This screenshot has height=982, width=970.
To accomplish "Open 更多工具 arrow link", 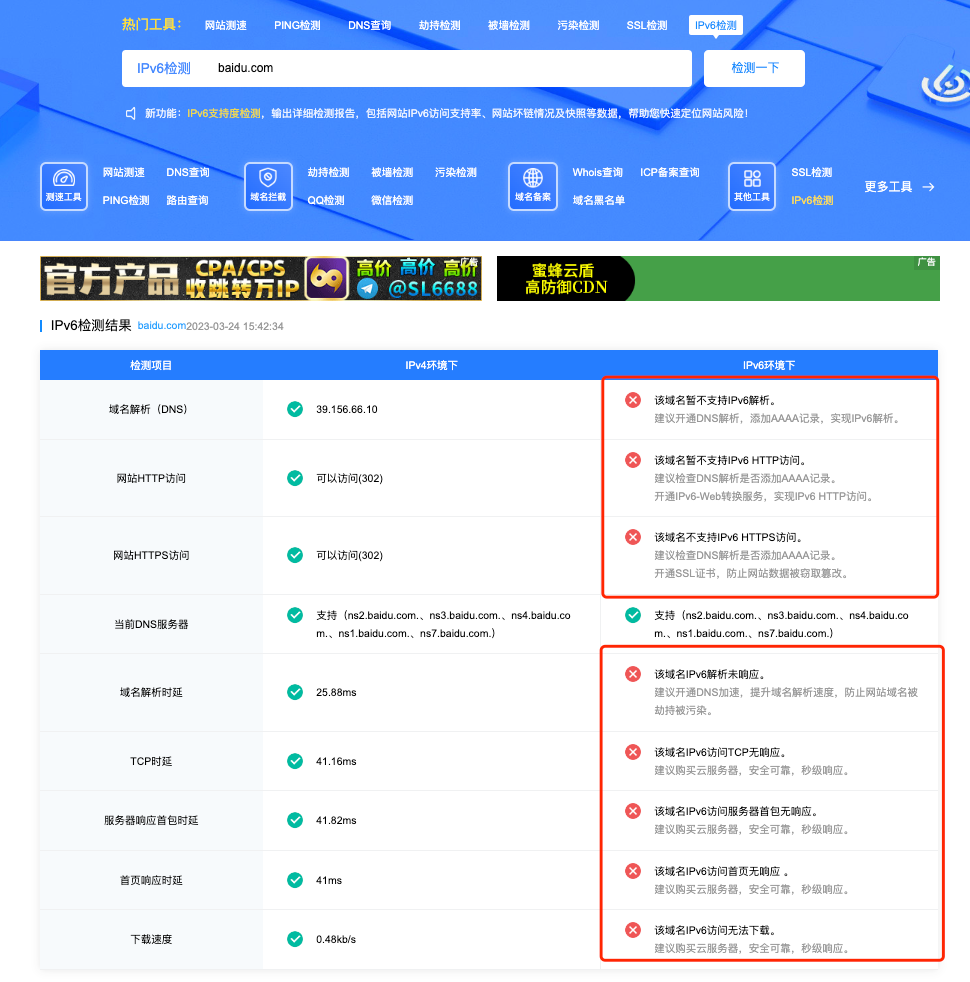I will point(899,187).
